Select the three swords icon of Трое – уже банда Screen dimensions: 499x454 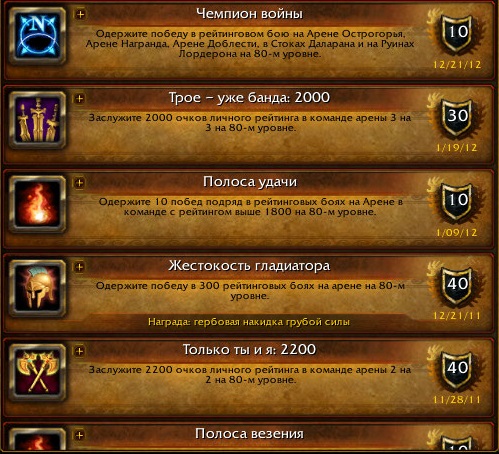[x=37, y=120]
